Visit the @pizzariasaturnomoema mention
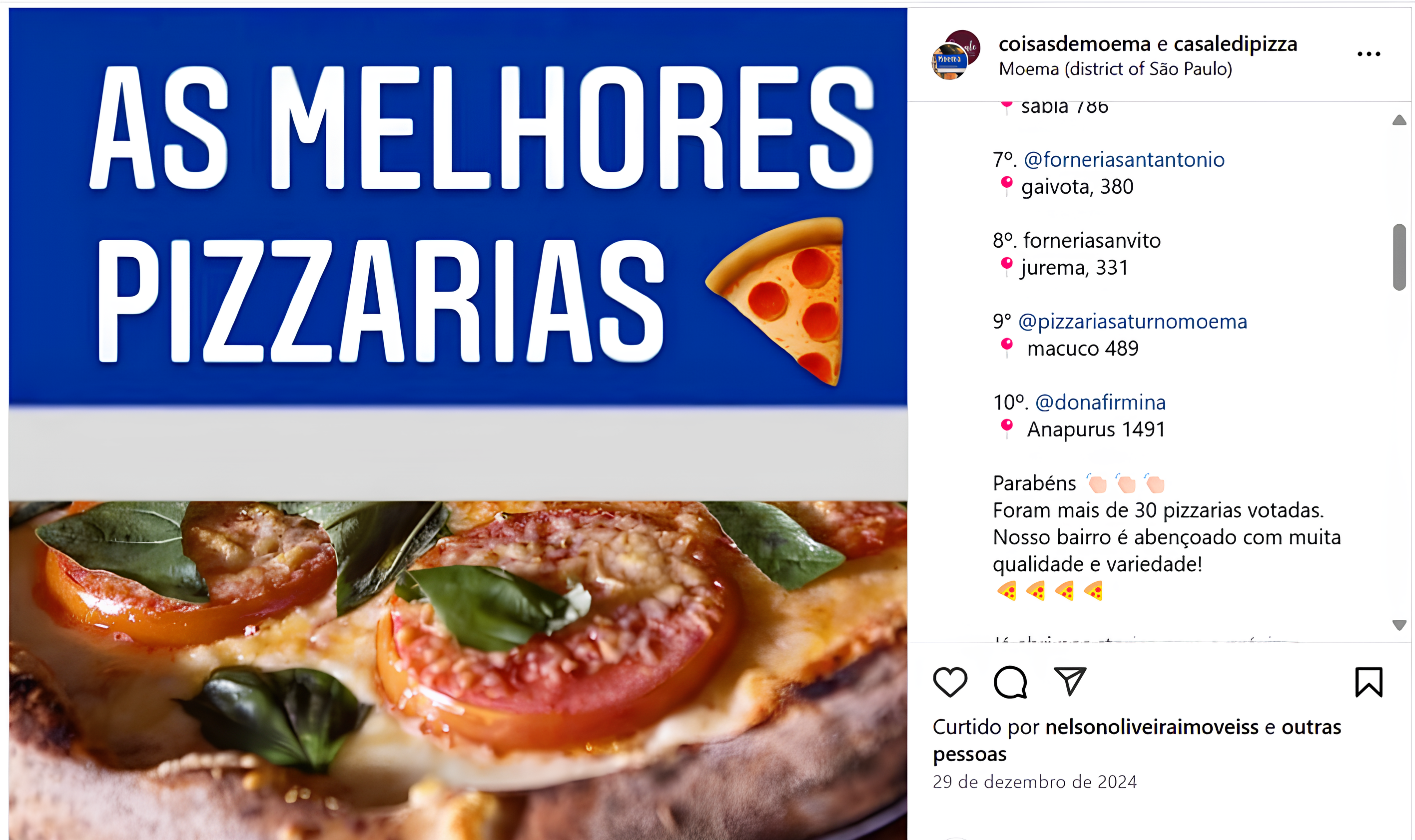This screenshot has height=840, width=1415. (x=1132, y=322)
